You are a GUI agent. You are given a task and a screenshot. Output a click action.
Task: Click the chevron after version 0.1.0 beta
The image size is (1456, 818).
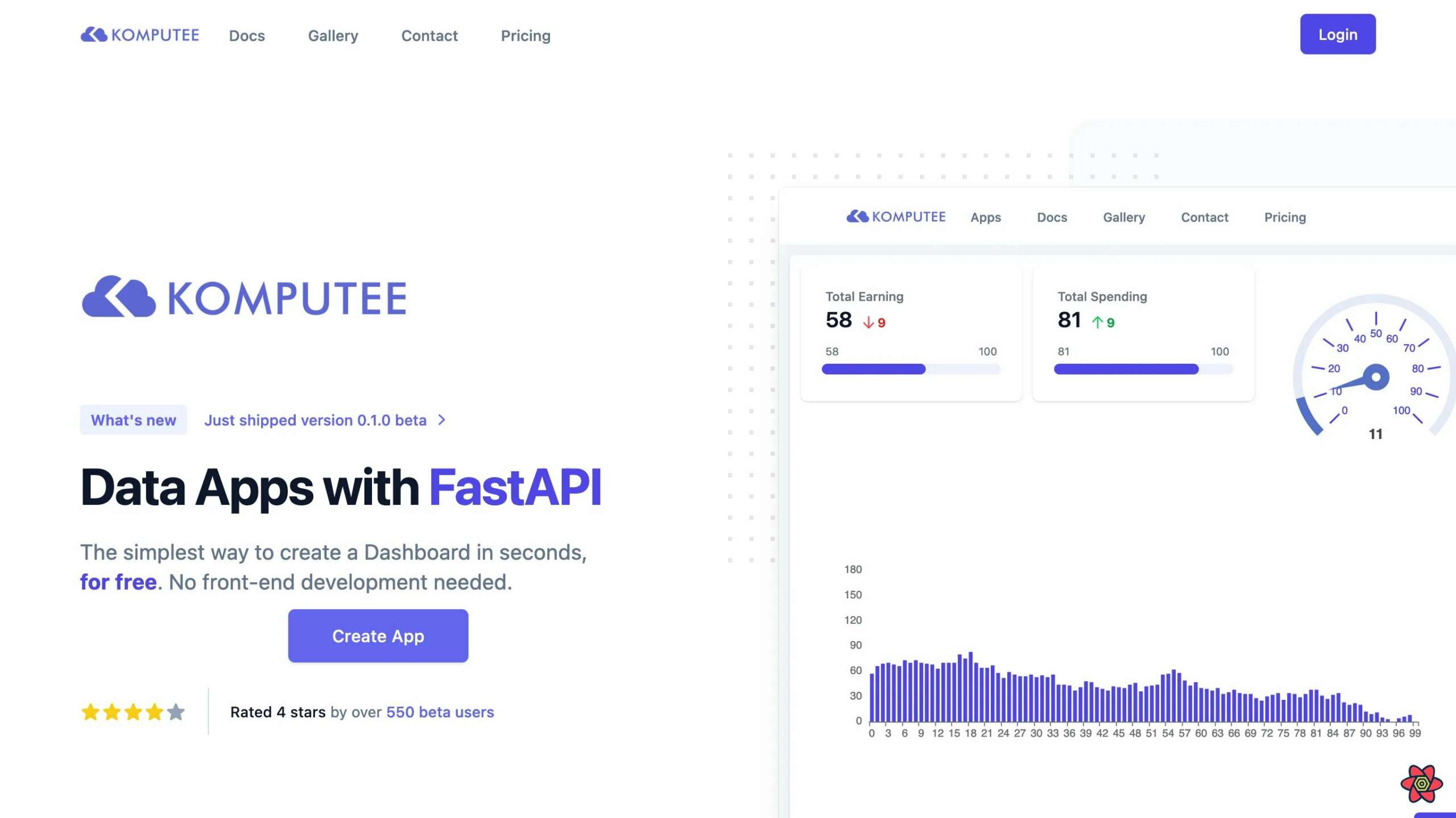pos(442,420)
